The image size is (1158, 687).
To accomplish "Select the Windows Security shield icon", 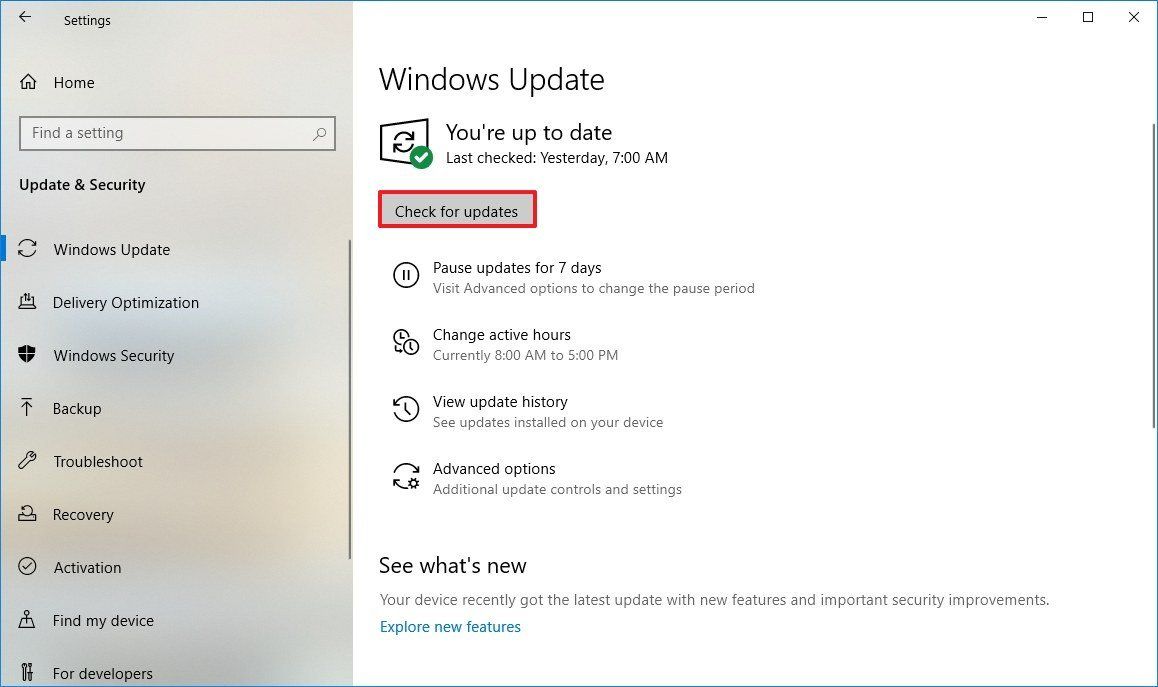I will point(27,355).
